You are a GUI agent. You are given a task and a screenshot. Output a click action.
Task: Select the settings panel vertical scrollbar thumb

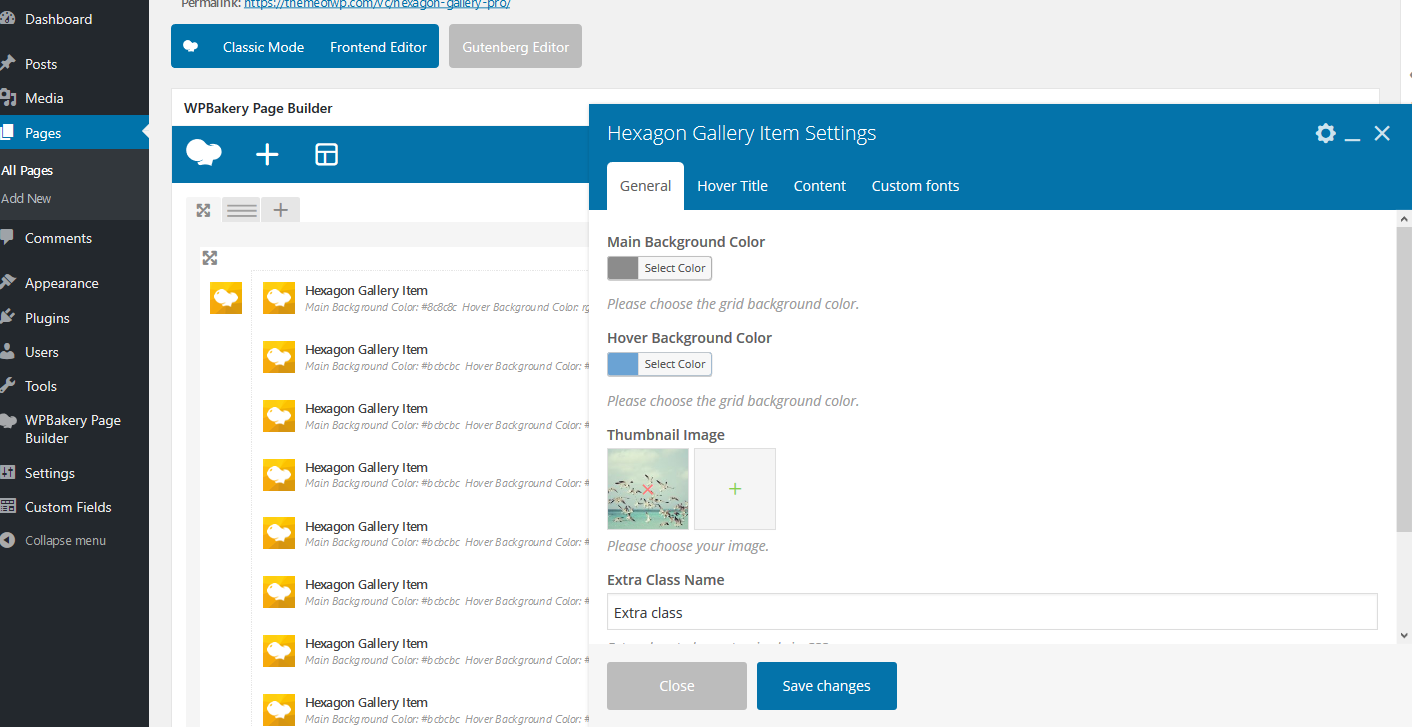tap(1404, 380)
